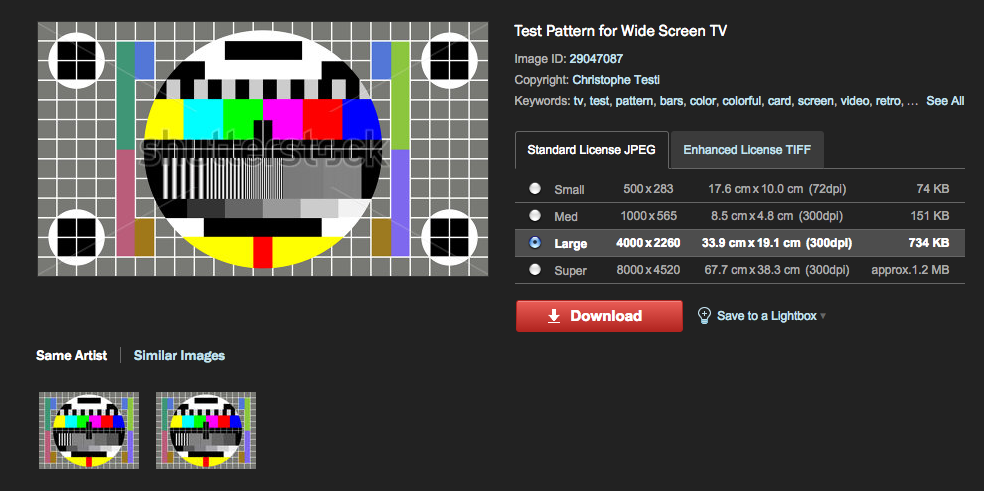Click the 'bars' keyword link
Screen dimensions: 984x491
pyautogui.click(x=671, y=100)
